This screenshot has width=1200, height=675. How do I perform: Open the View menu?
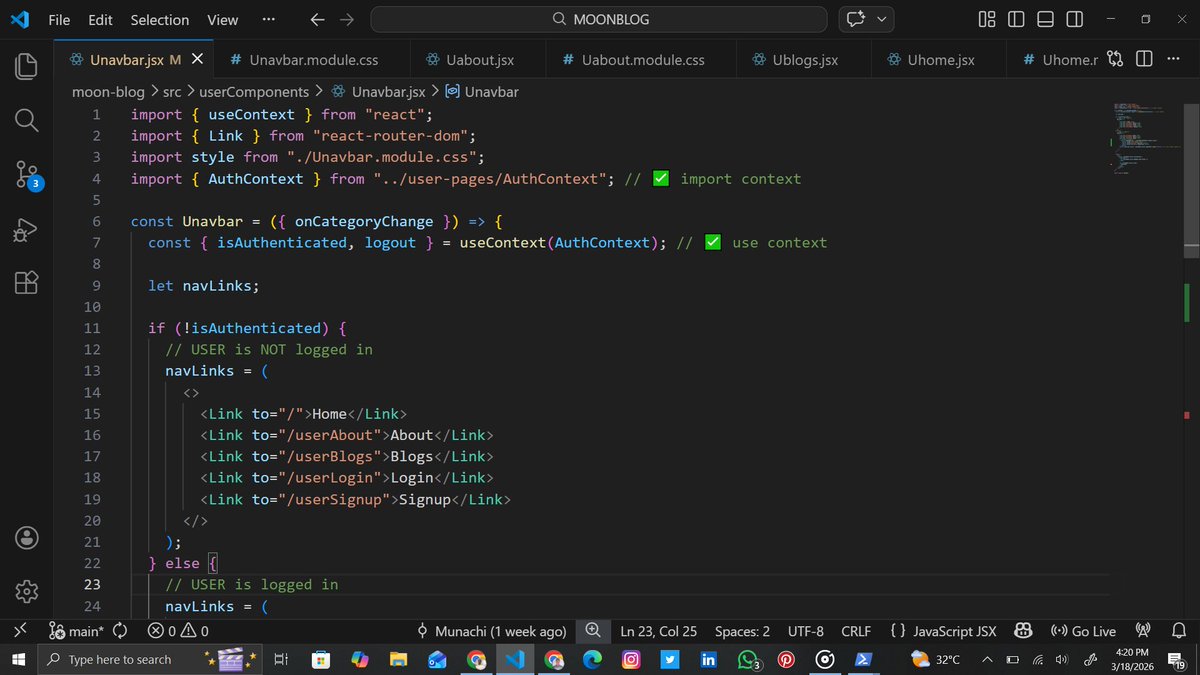[222, 19]
